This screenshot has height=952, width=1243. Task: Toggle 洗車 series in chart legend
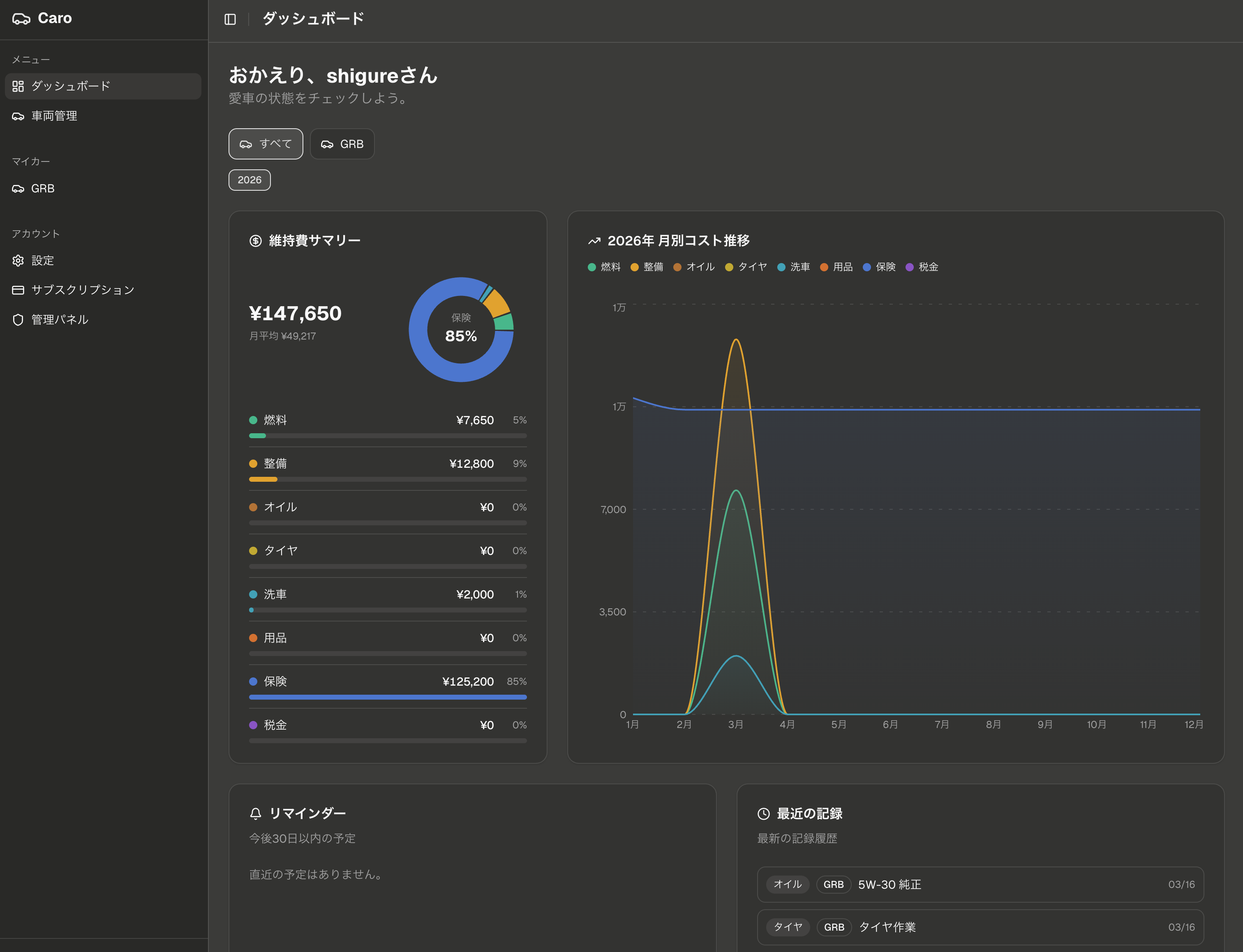pos(793,267)
